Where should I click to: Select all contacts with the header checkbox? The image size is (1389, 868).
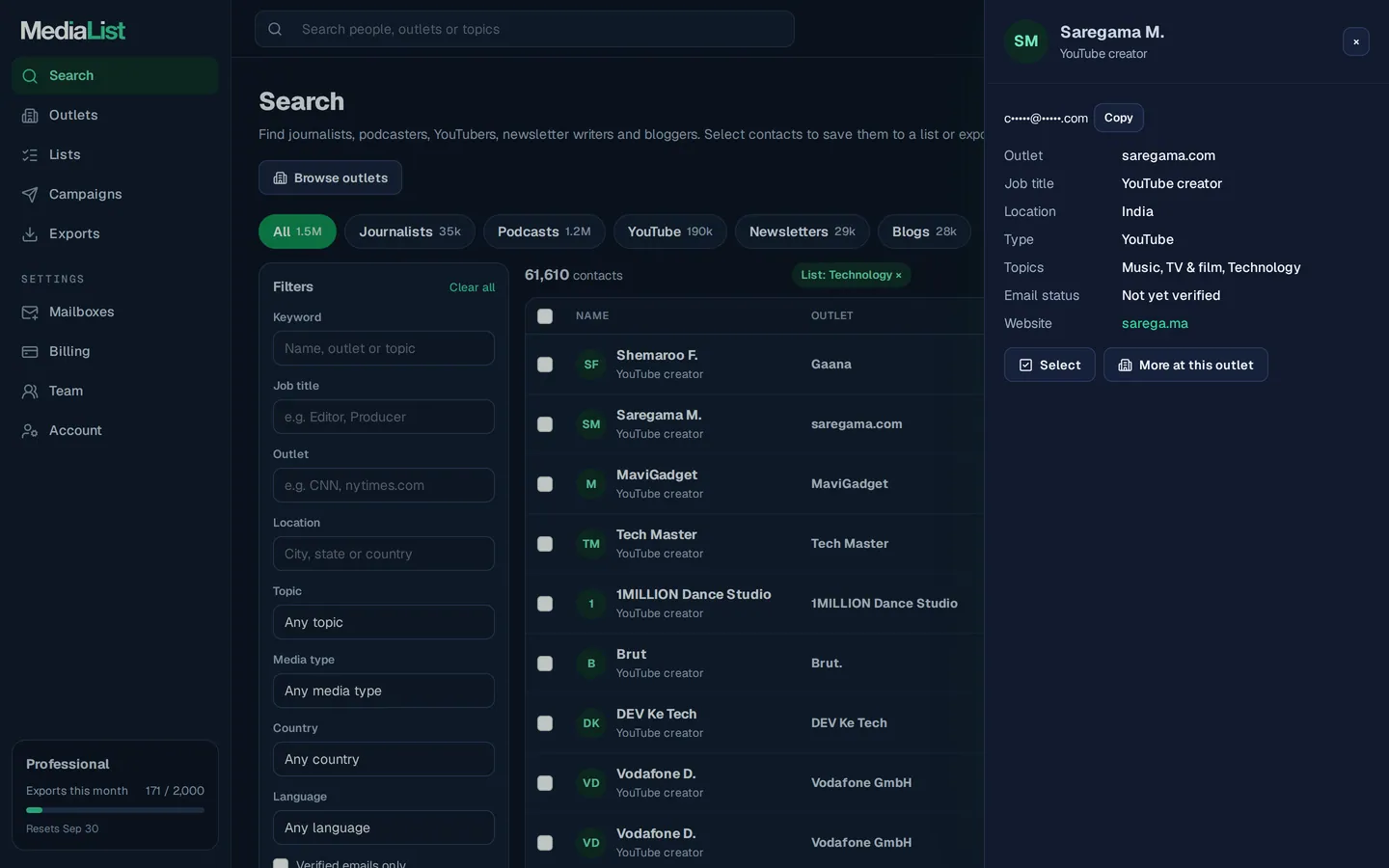(545, 316)
